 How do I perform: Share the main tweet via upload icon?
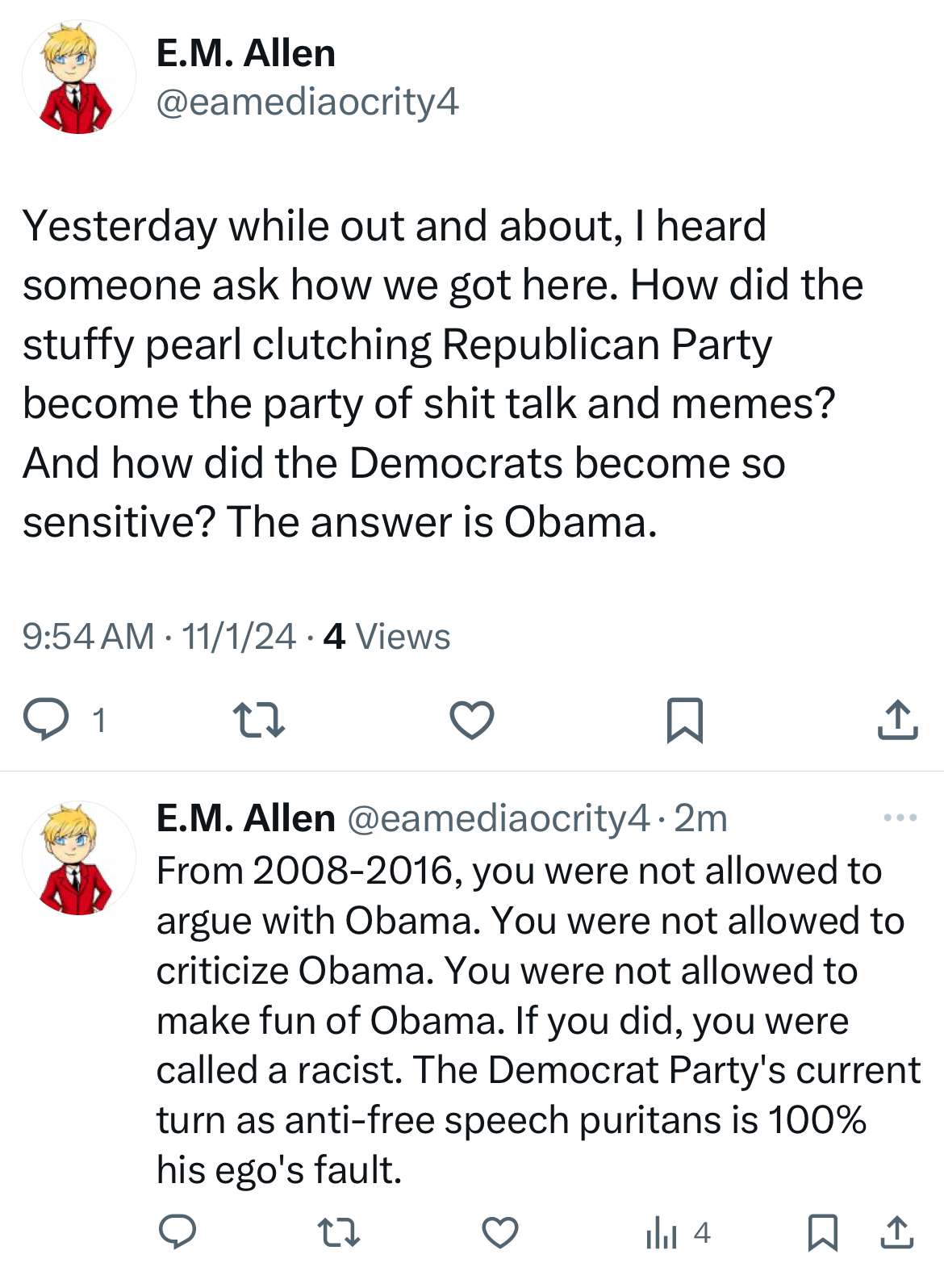pyautogui.click(x=897, y=720)
